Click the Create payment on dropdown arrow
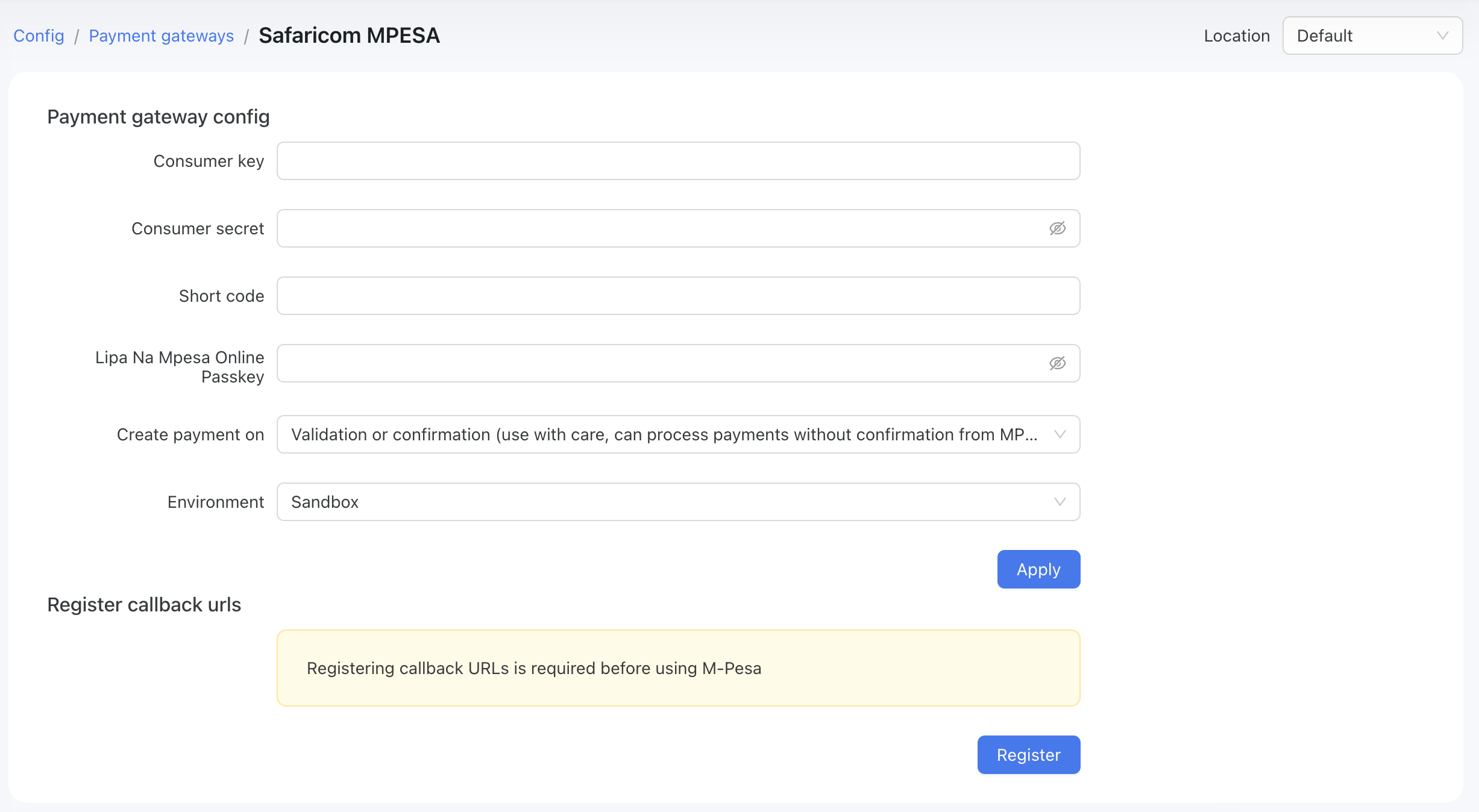 click(x=1060, y=434)
